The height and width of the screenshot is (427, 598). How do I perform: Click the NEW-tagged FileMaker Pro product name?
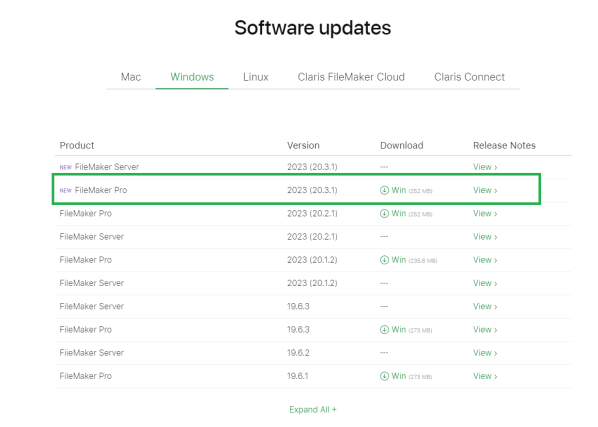pyautogui.click(x=101, y=190)
